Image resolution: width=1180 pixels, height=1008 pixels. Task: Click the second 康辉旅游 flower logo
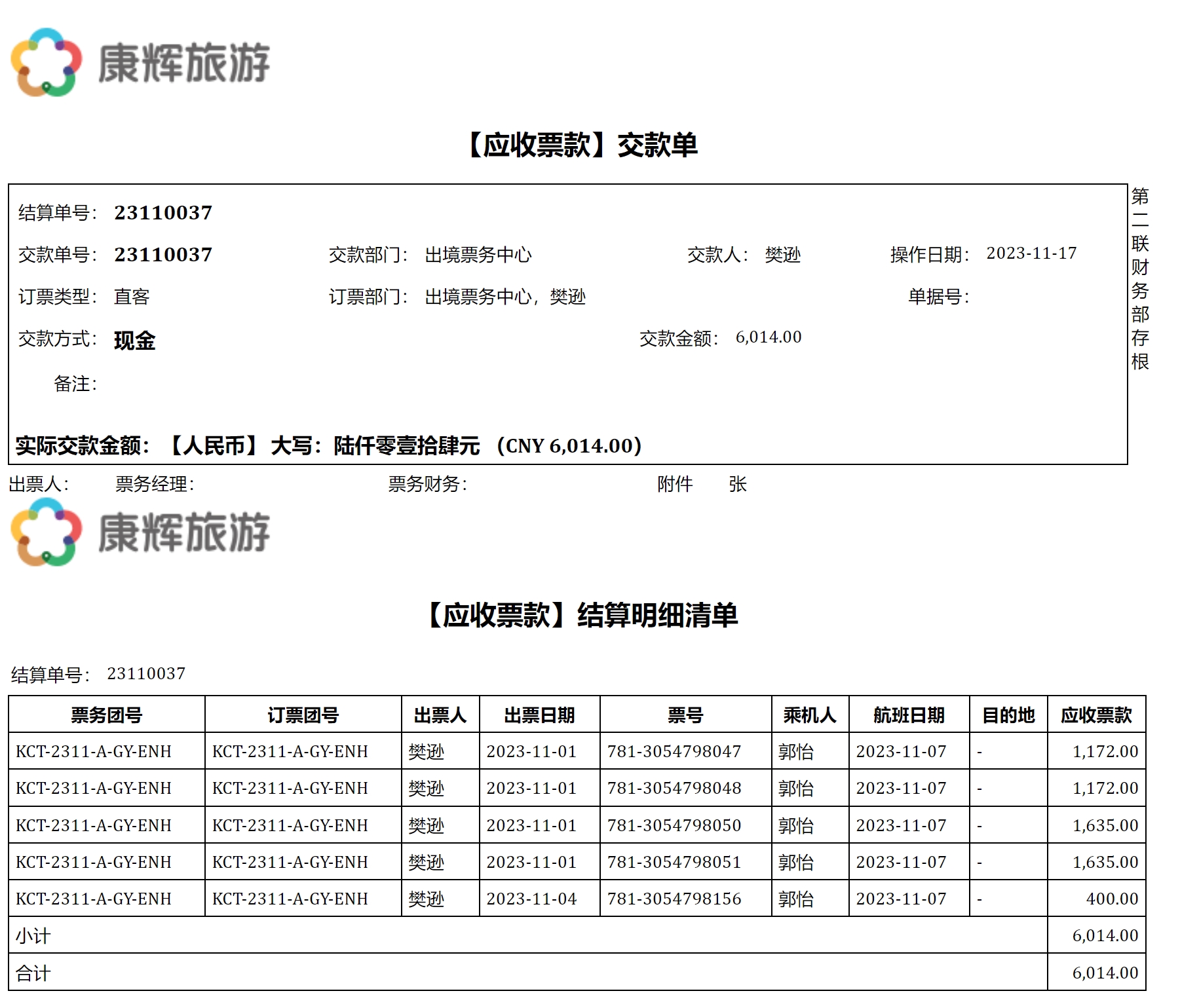(47, 532)
